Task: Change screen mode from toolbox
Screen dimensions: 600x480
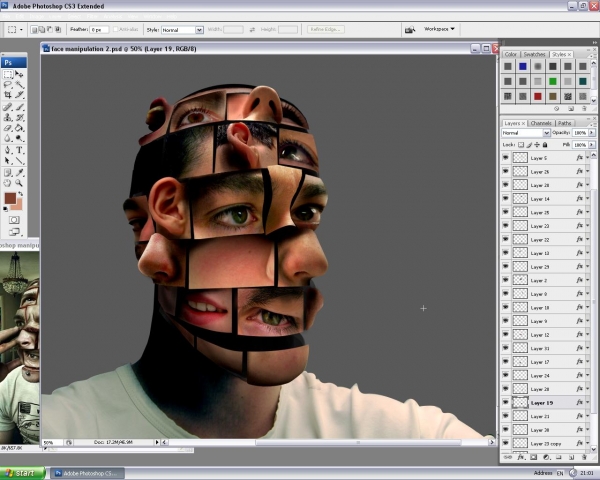Action: [14, 232]
